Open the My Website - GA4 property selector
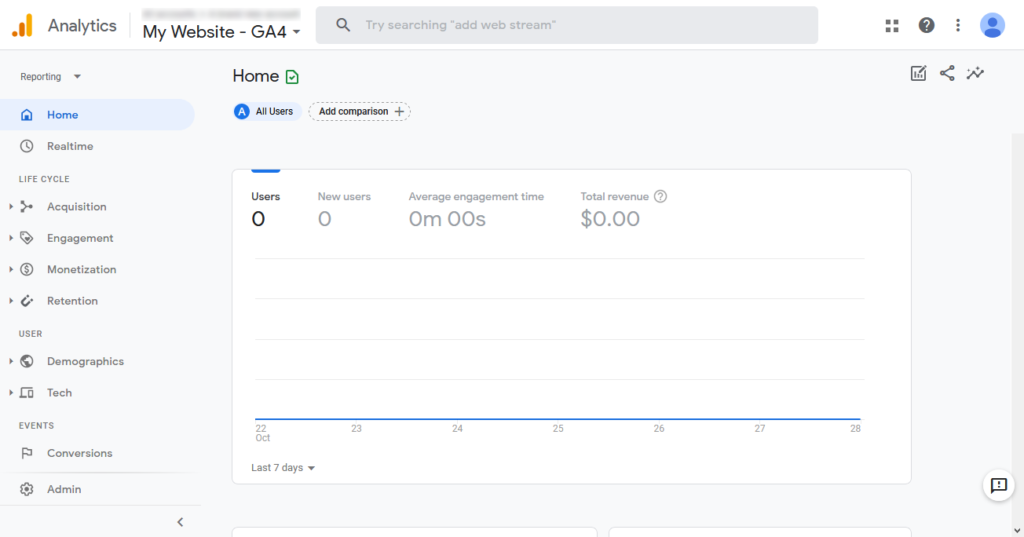The width and height of the screenshot is (1024, 537). click(x=221, y=32)
